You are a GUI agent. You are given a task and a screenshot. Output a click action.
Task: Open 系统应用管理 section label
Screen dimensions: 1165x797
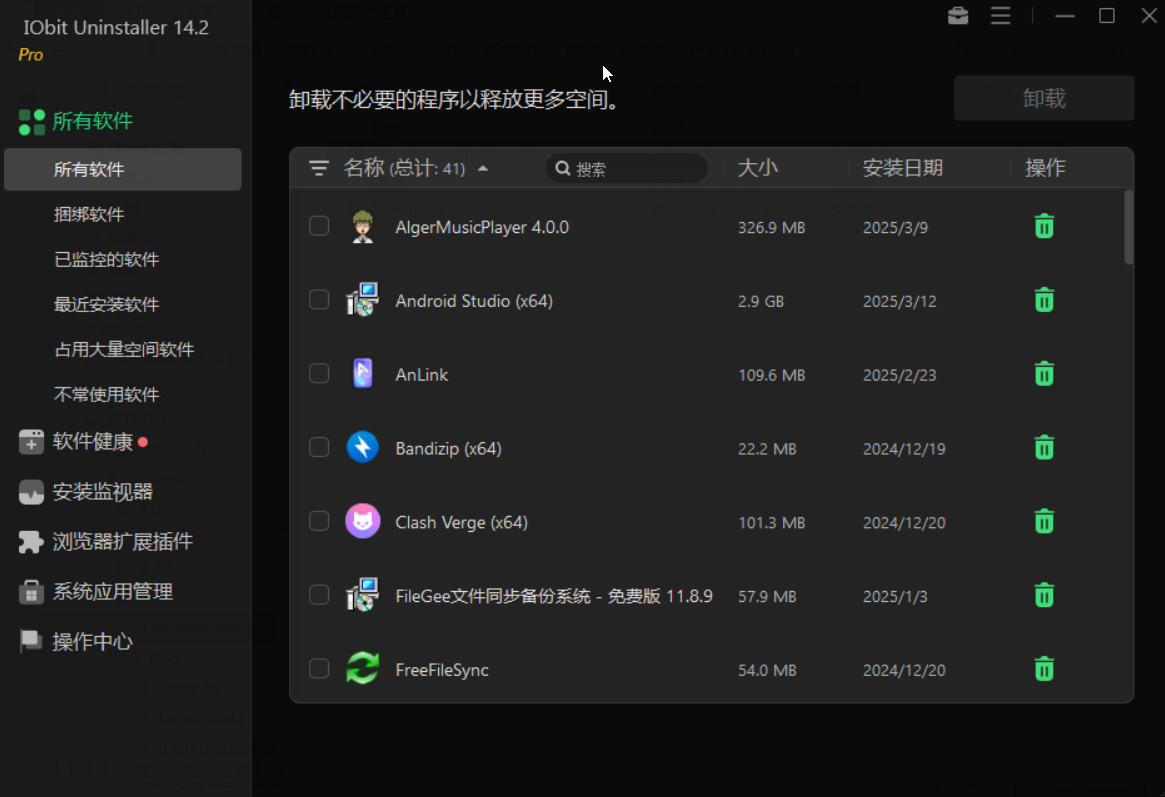click(x=112, y=592)
